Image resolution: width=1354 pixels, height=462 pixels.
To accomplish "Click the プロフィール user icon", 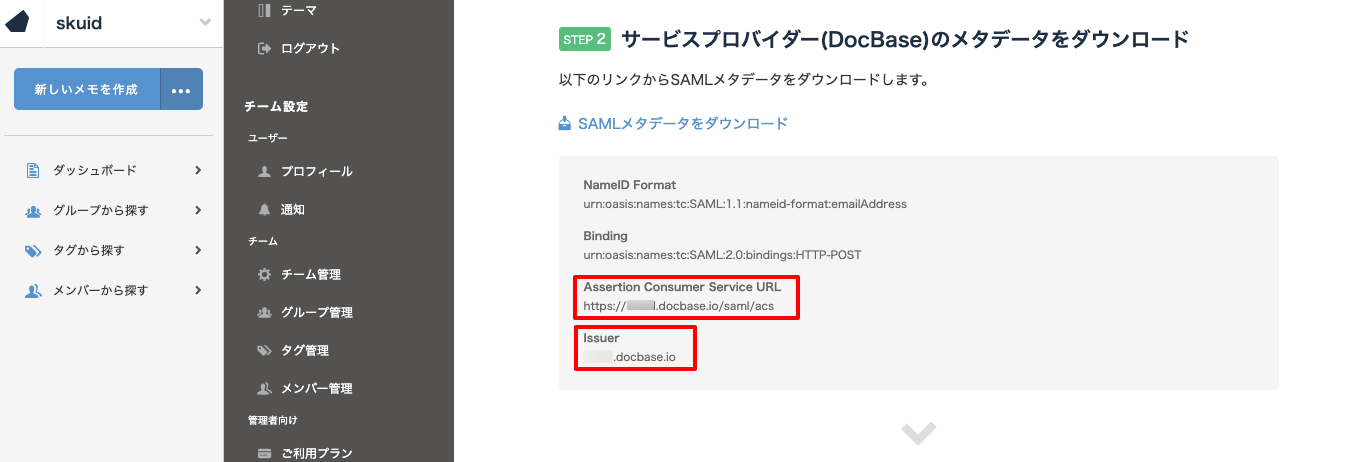I will [264, 172].
